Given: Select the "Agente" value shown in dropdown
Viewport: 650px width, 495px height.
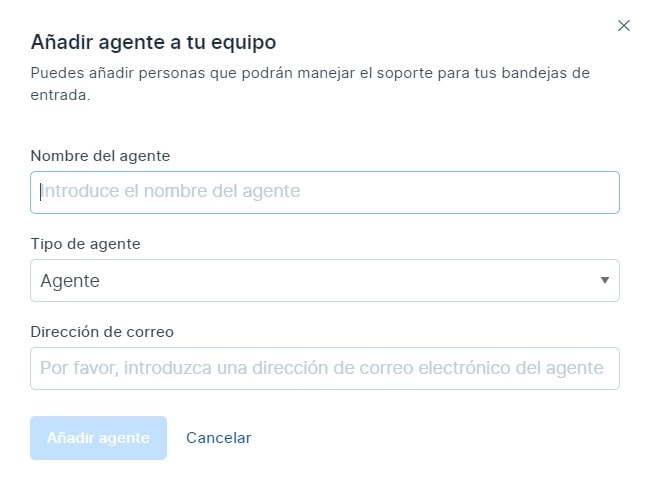Looking at the screenshot, I should point(70,281).
